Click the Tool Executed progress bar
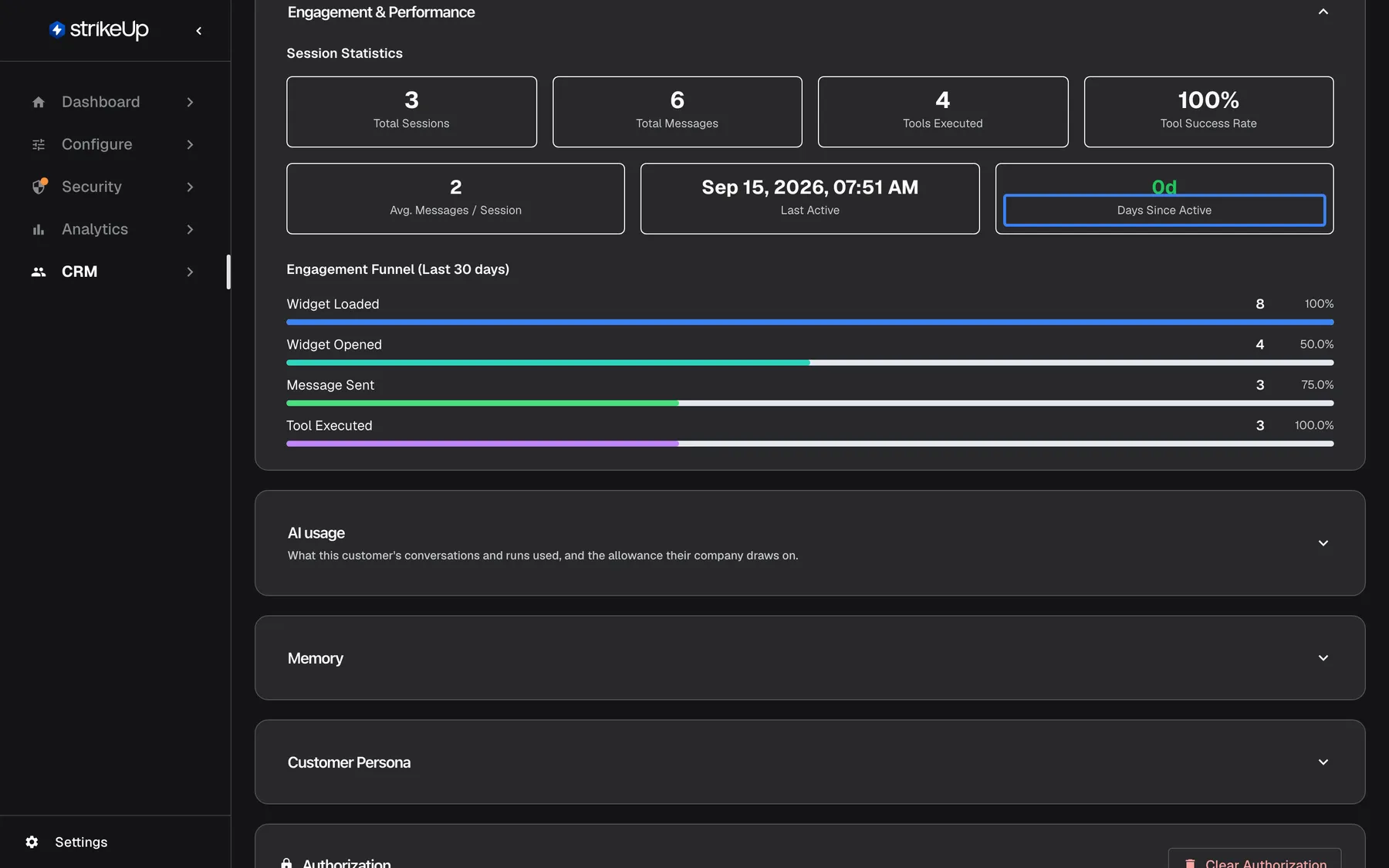Viewport: 1389px width, 868px height. [x=809, y=444]
